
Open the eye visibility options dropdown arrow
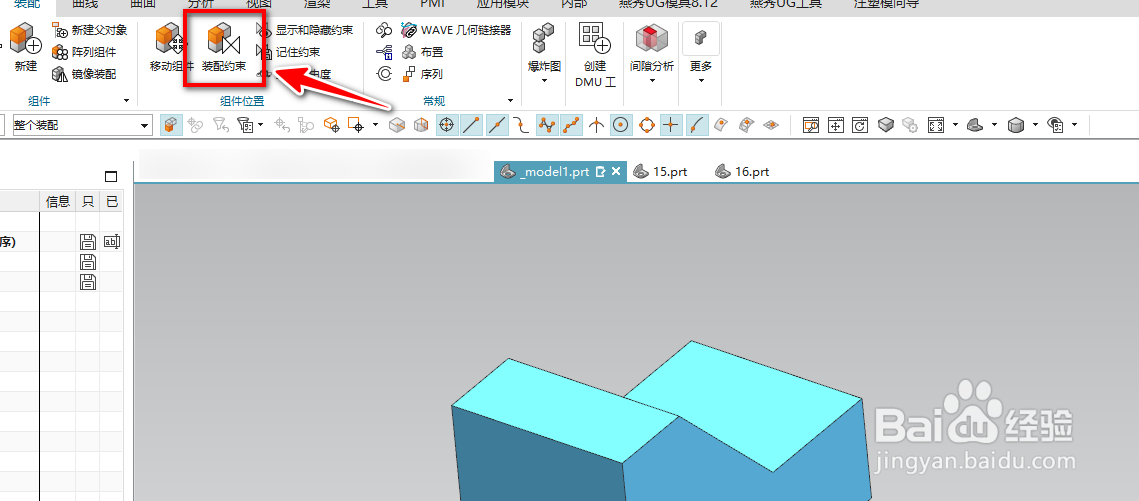click(x=1074, y=126)
